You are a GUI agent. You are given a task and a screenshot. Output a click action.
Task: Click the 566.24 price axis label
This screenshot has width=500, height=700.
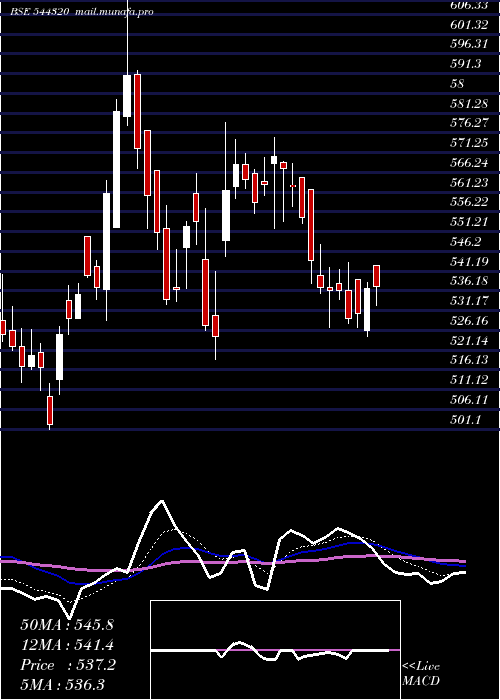click(x=468, y=163)
